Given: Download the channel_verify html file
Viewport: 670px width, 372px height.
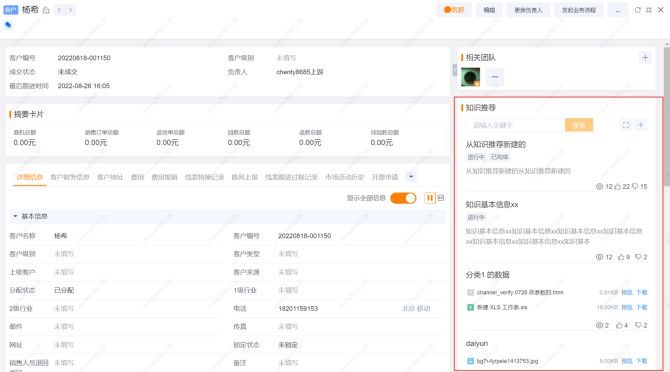Looking at the screenshot, I should pyautogui.click(x=641, y=292).
